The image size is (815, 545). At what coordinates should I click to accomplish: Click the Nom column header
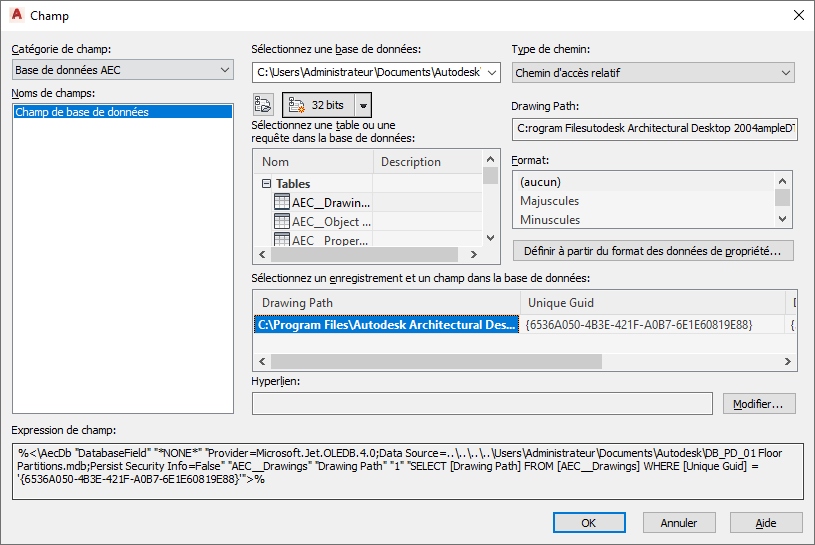[x=313, y=162]
